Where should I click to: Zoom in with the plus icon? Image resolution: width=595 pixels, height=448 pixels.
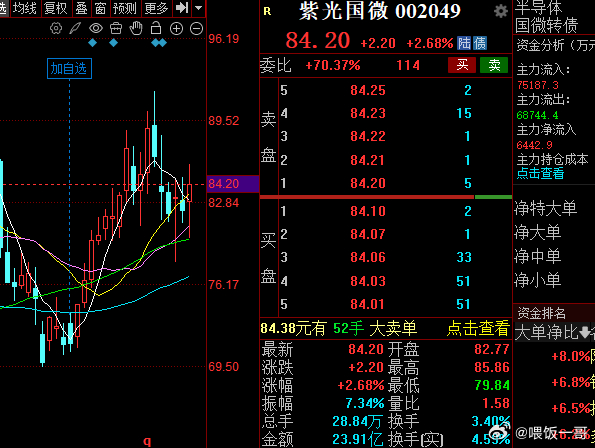tap(176, 29)
